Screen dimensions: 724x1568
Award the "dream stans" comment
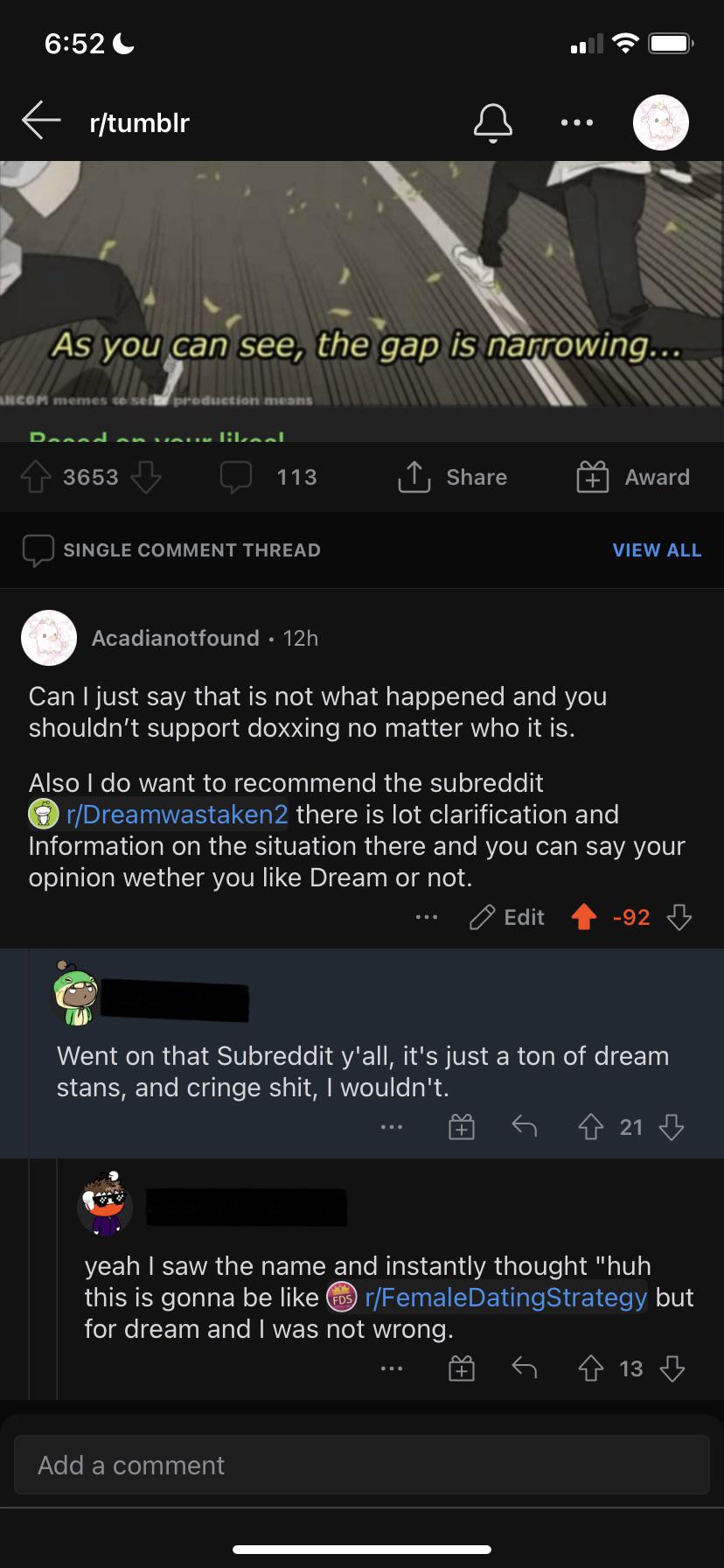(462, 1127)
